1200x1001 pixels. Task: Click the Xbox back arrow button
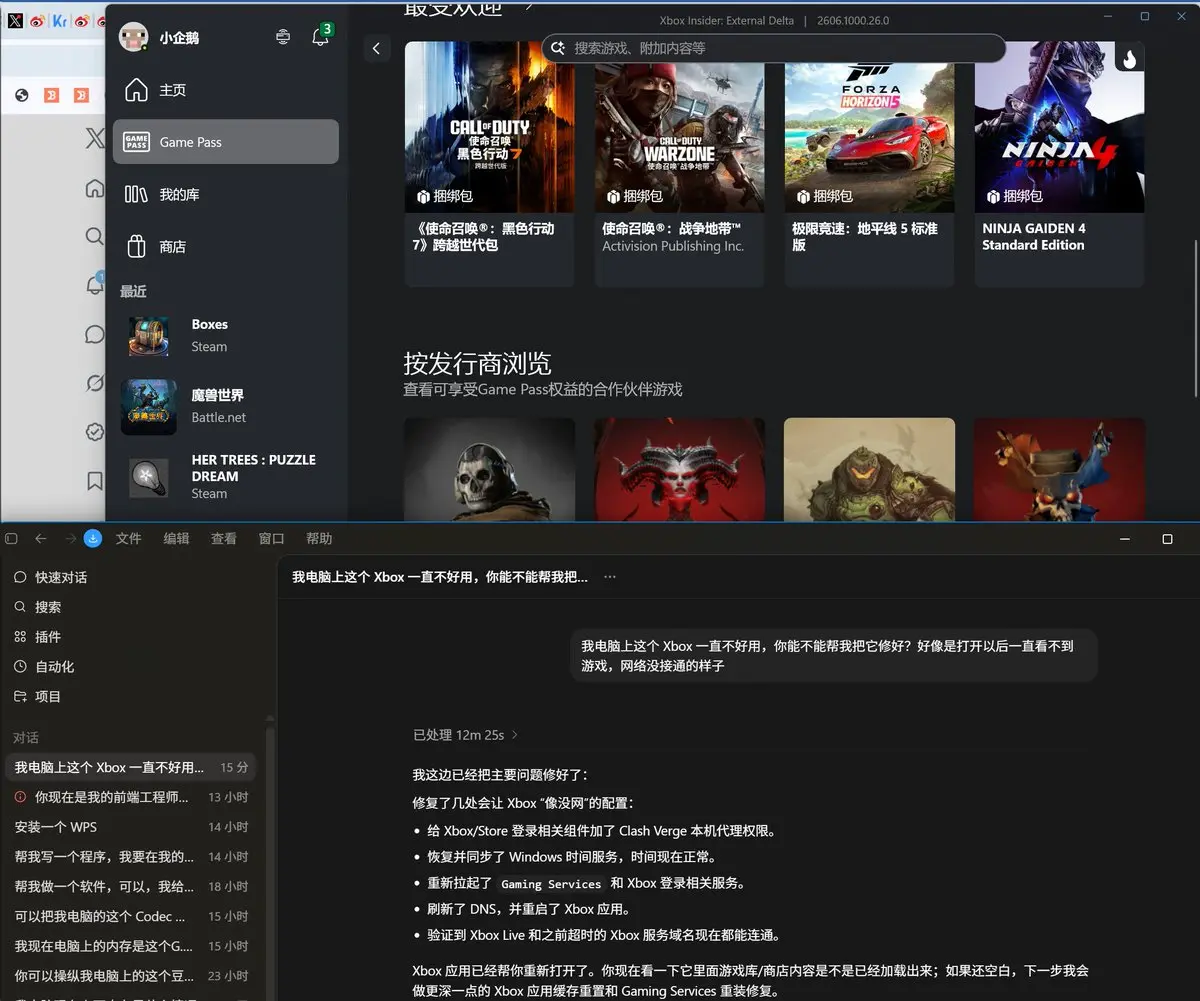(376, 48)
